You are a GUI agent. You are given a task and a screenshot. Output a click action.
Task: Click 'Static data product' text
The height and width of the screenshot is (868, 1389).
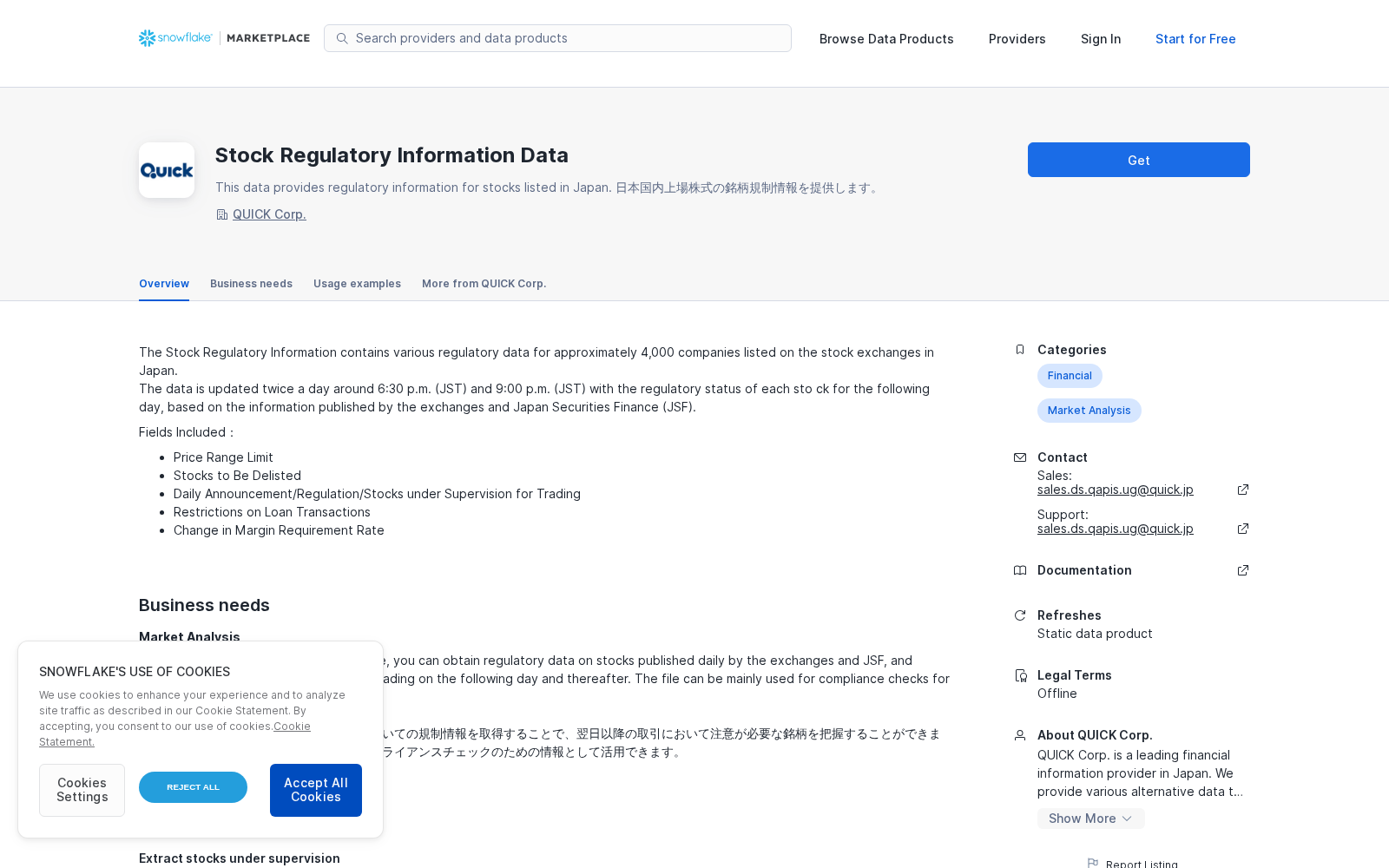coord(1095,634)
